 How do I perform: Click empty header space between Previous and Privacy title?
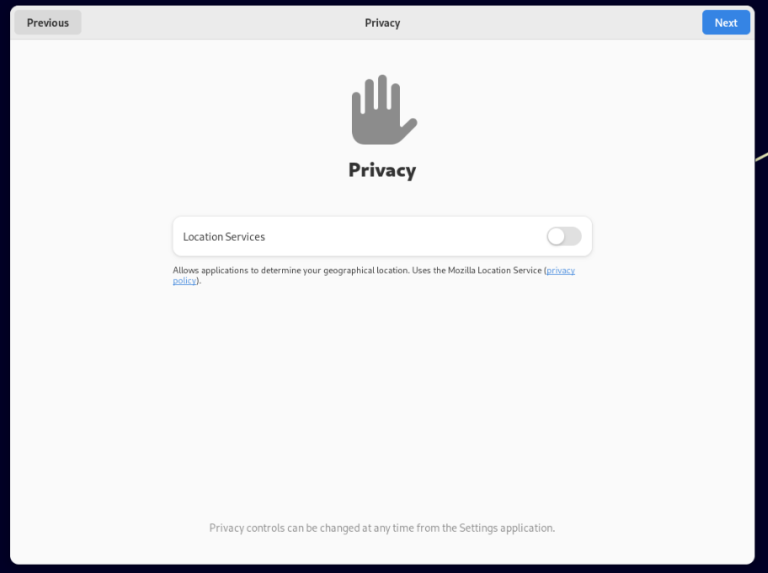[x=220, y=22]
